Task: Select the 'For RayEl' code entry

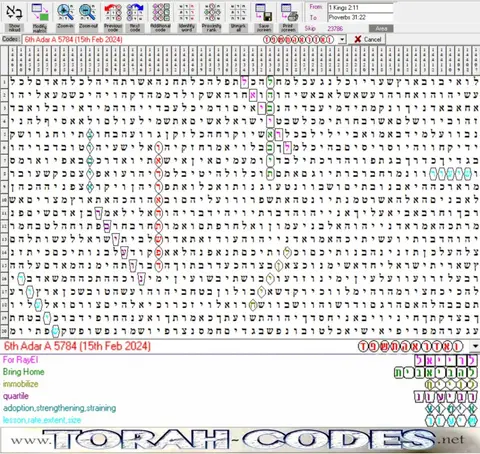Action: pyautogui.click(x=20, y=360)
